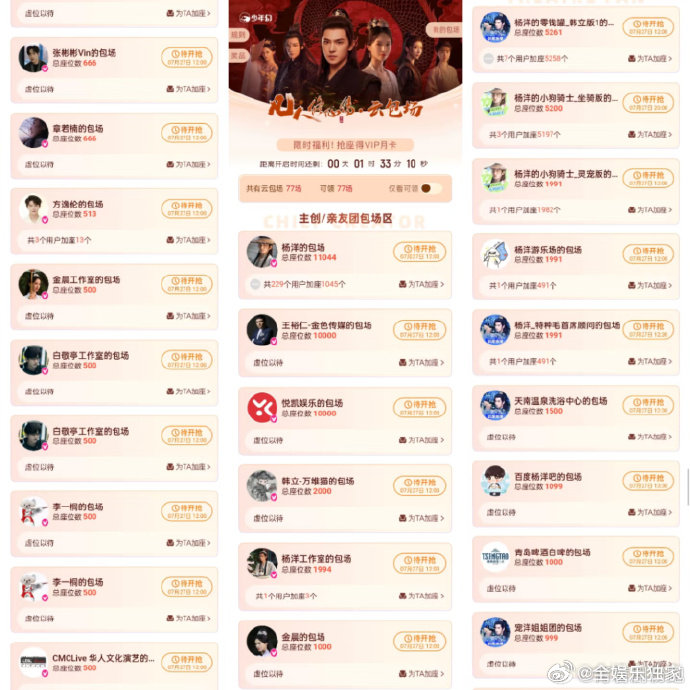This screenshot has height=690, width=690.
Task: Click the 限时福利 抢座得VIP月卡 banner
Action: (345, 145)
